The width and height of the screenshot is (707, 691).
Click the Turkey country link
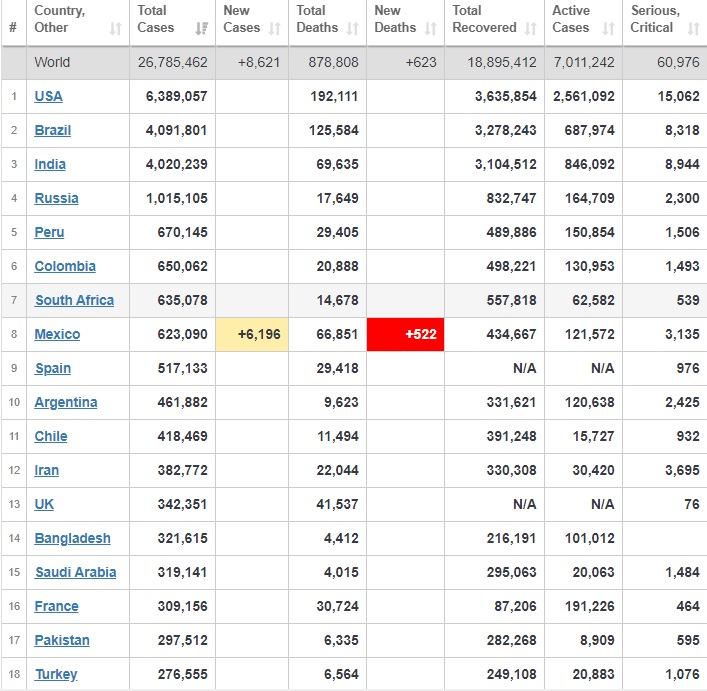(55, 674)
